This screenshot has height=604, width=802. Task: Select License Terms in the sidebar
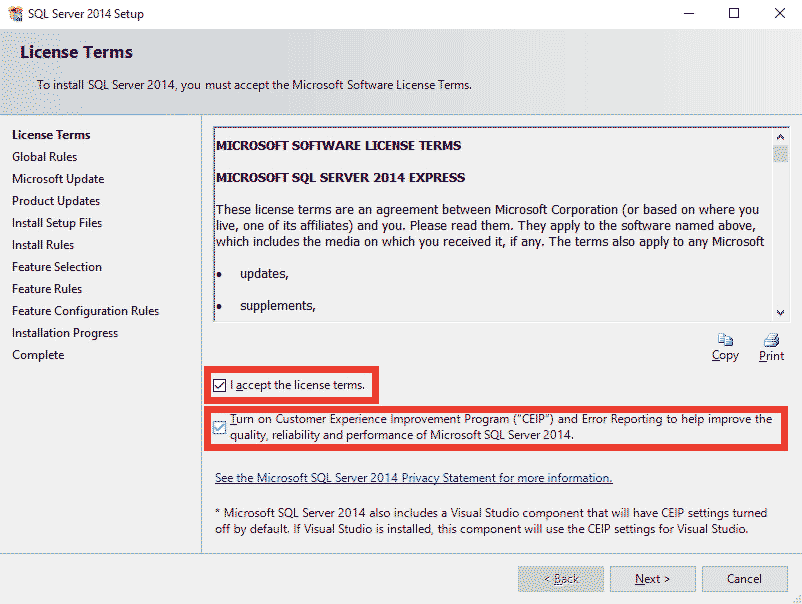click(51, 134)
